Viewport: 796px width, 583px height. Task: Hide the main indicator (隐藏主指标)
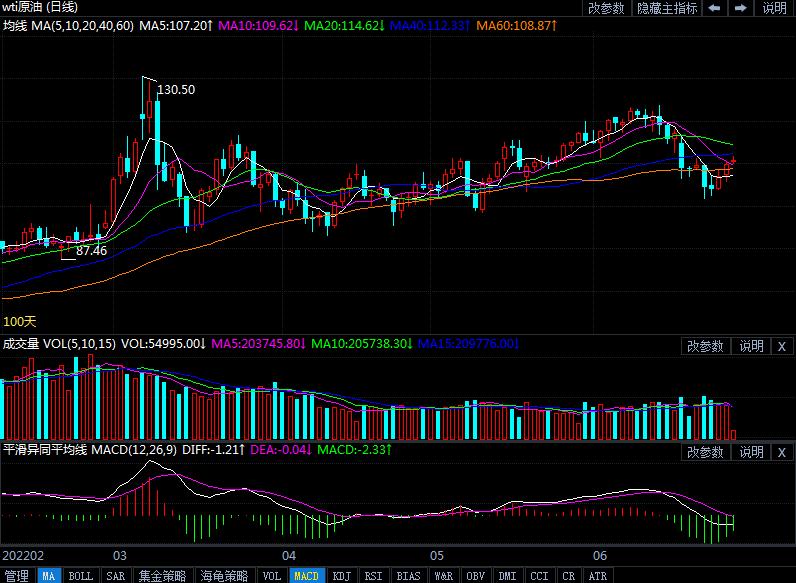pyautogui.click(x=667, y=8)
